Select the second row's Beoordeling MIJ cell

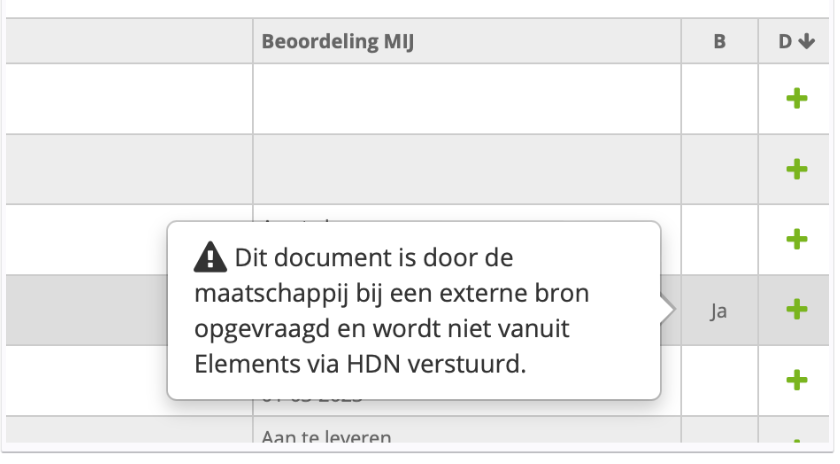click(x=466, y=170)
